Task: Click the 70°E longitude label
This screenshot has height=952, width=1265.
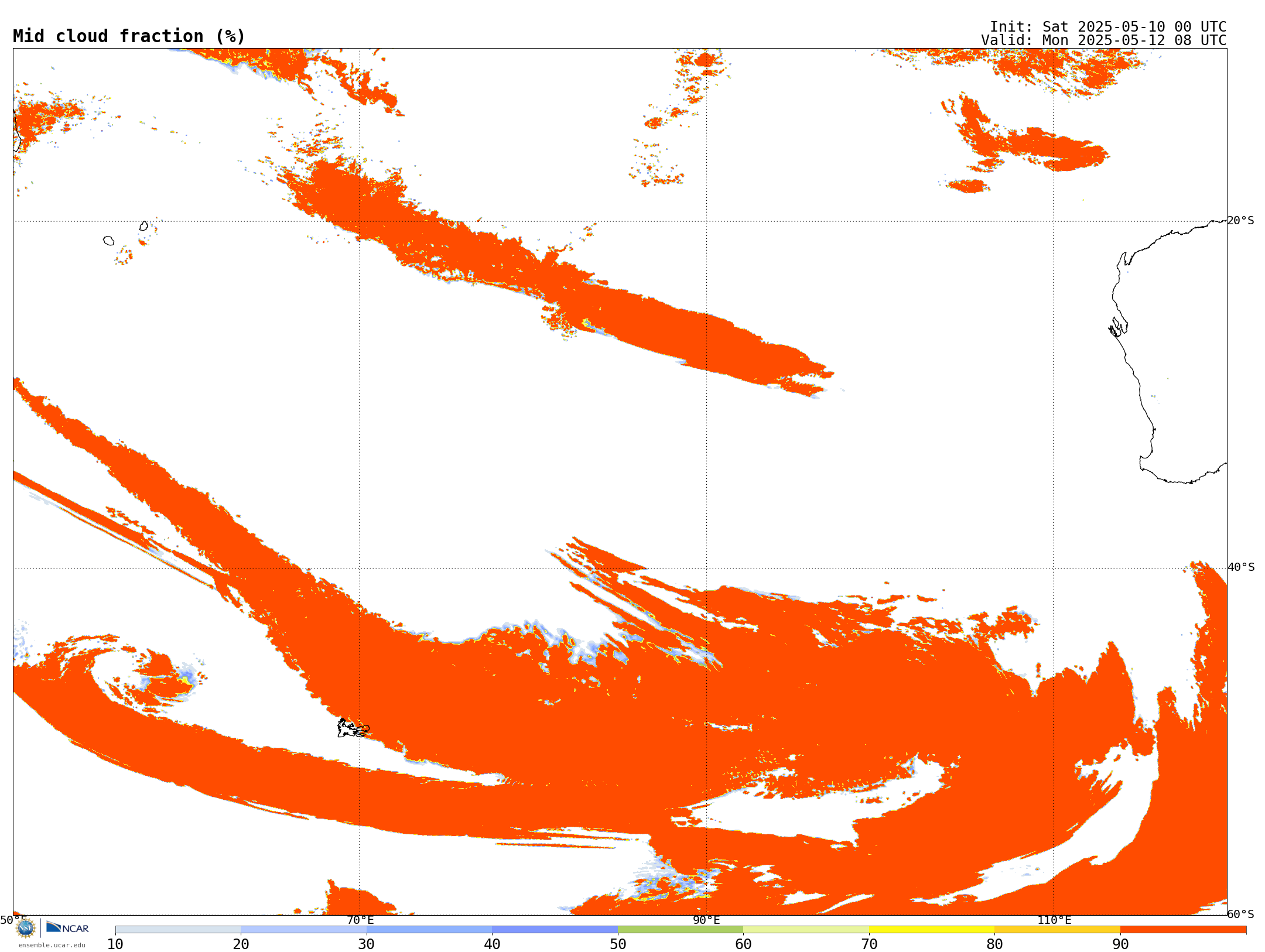Action: click(360, 920)
